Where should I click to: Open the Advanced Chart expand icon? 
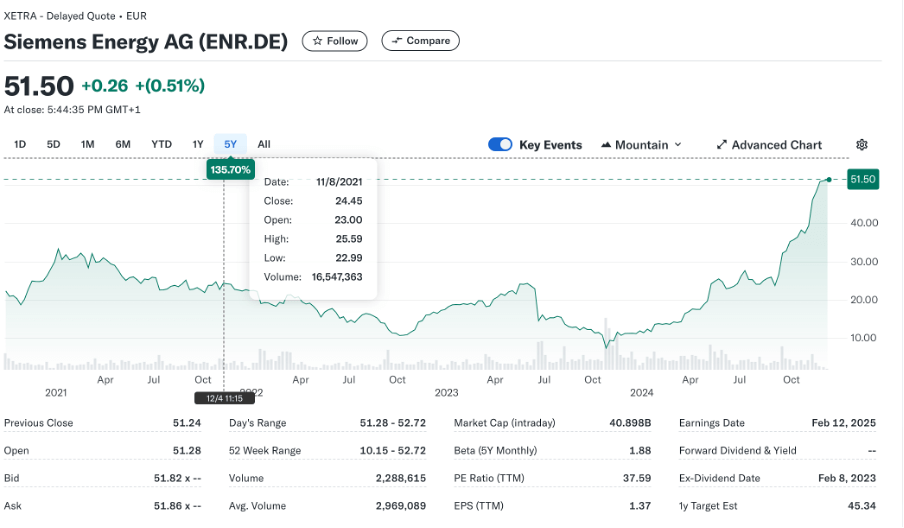723,145
